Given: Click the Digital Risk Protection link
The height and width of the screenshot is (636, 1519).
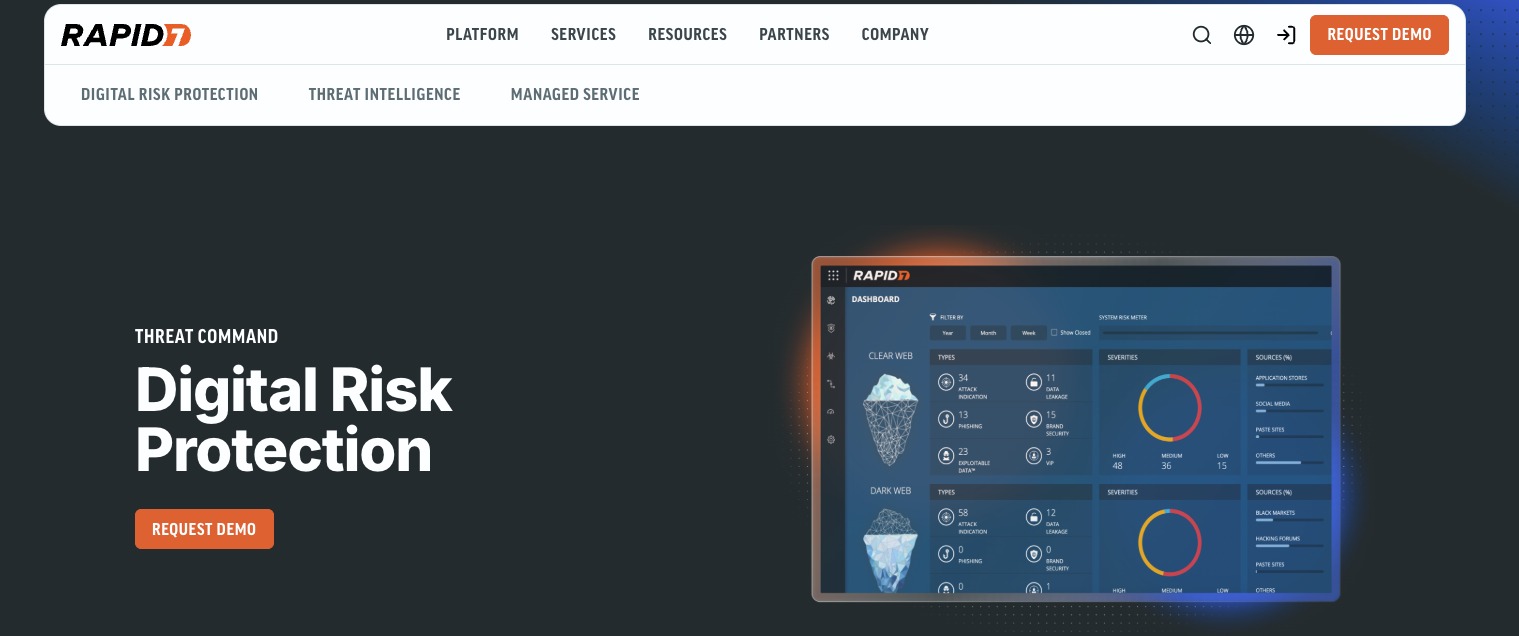Looking at the screenshot, I should 169,94.
